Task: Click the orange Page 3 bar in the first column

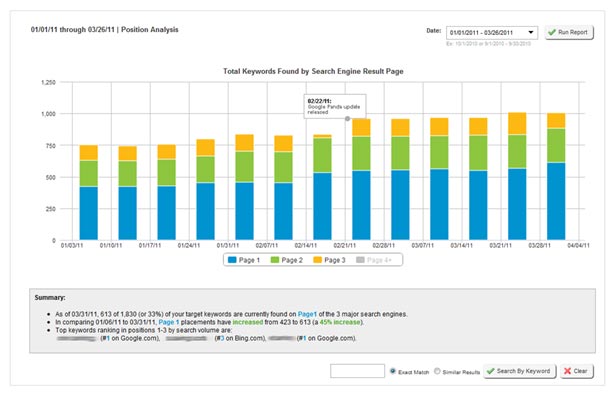Action: (88, 153)
